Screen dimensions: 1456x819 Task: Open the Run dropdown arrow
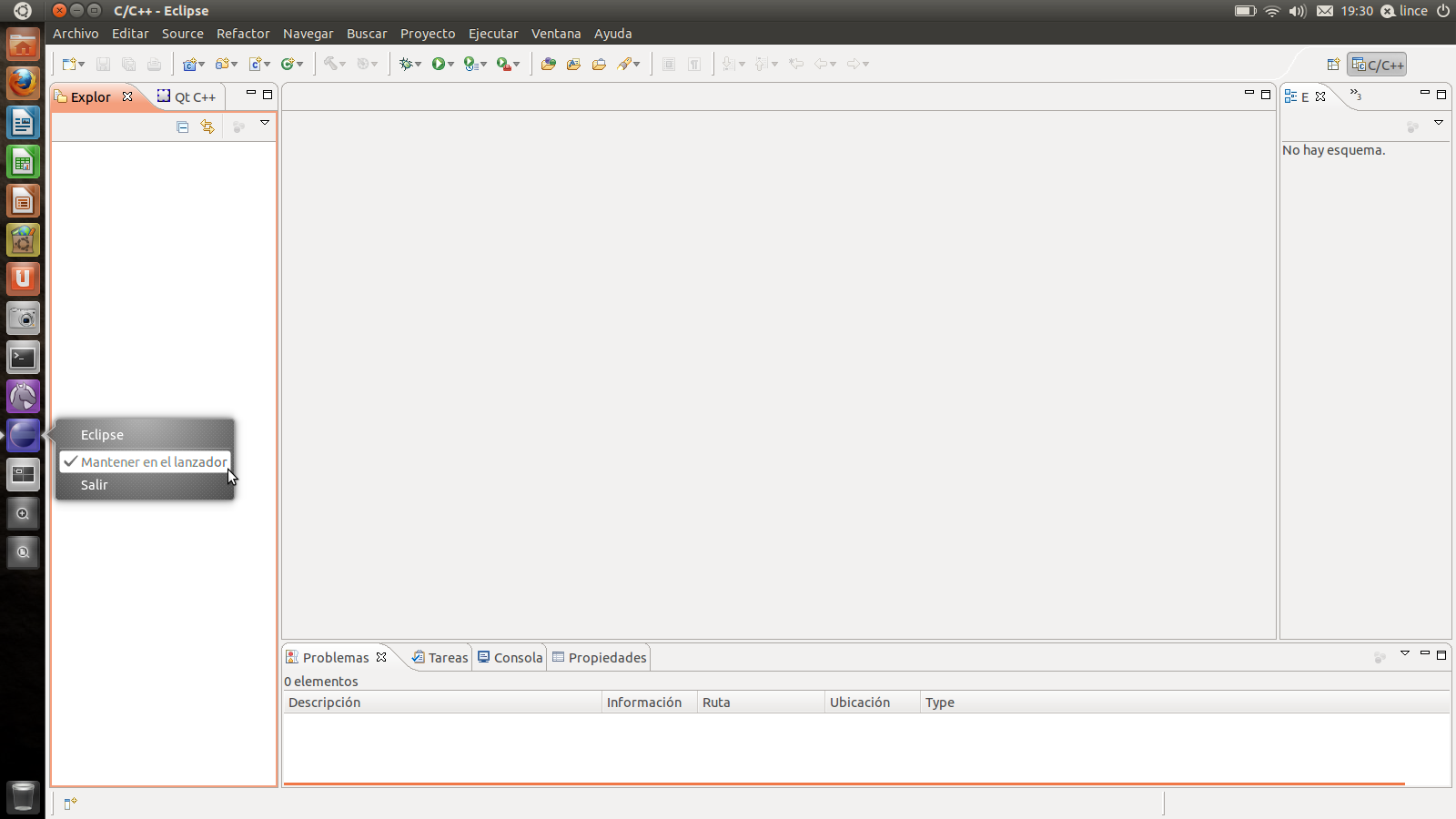tap(451, 65)
